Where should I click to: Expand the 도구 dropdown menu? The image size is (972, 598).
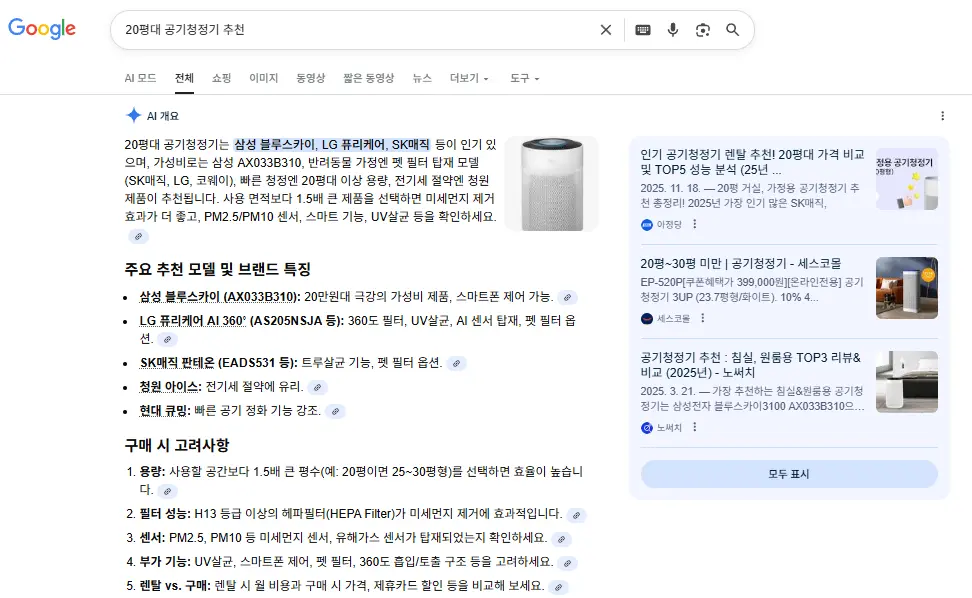point(524,78)
